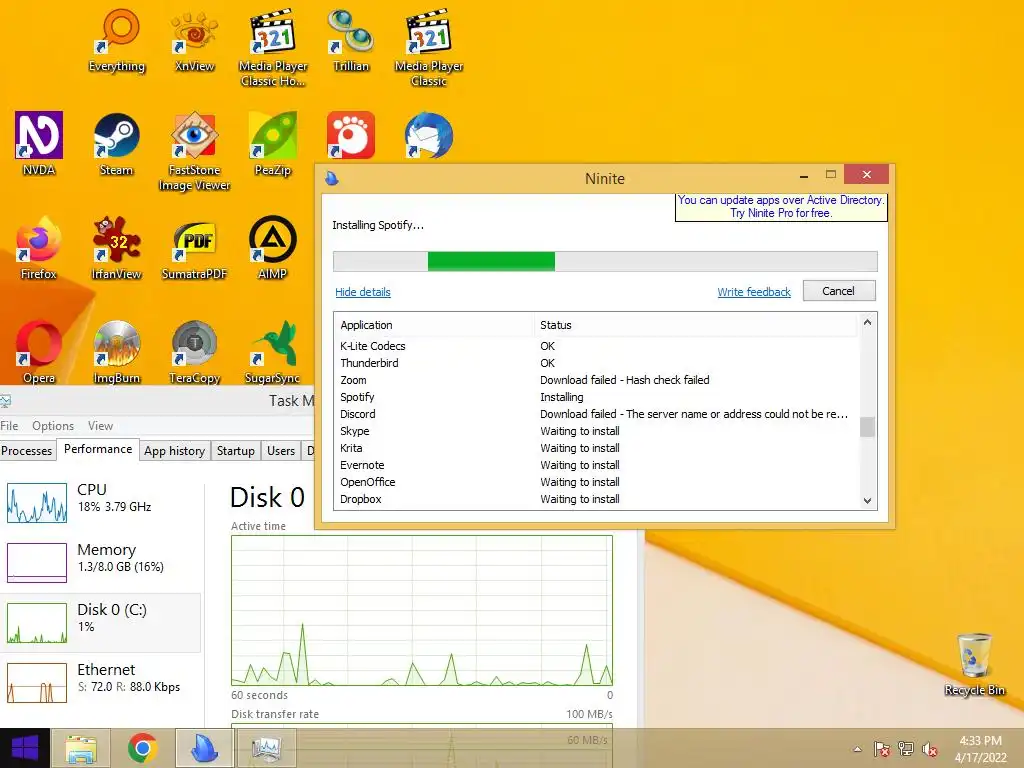The height and width of the screenshot is (768, 1024).
Task: Select the Ethernet performance entry
Action: (101, 682)
